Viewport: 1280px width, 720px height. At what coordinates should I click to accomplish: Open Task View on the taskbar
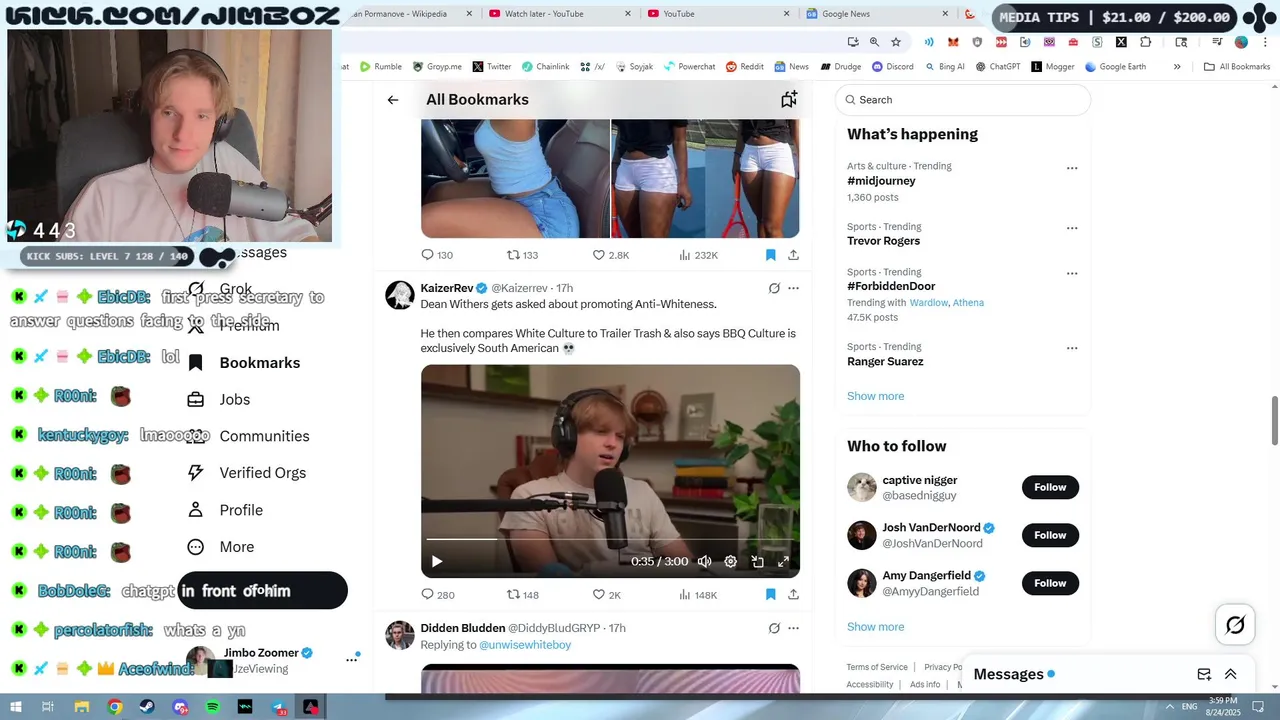(x=47, y=707)
